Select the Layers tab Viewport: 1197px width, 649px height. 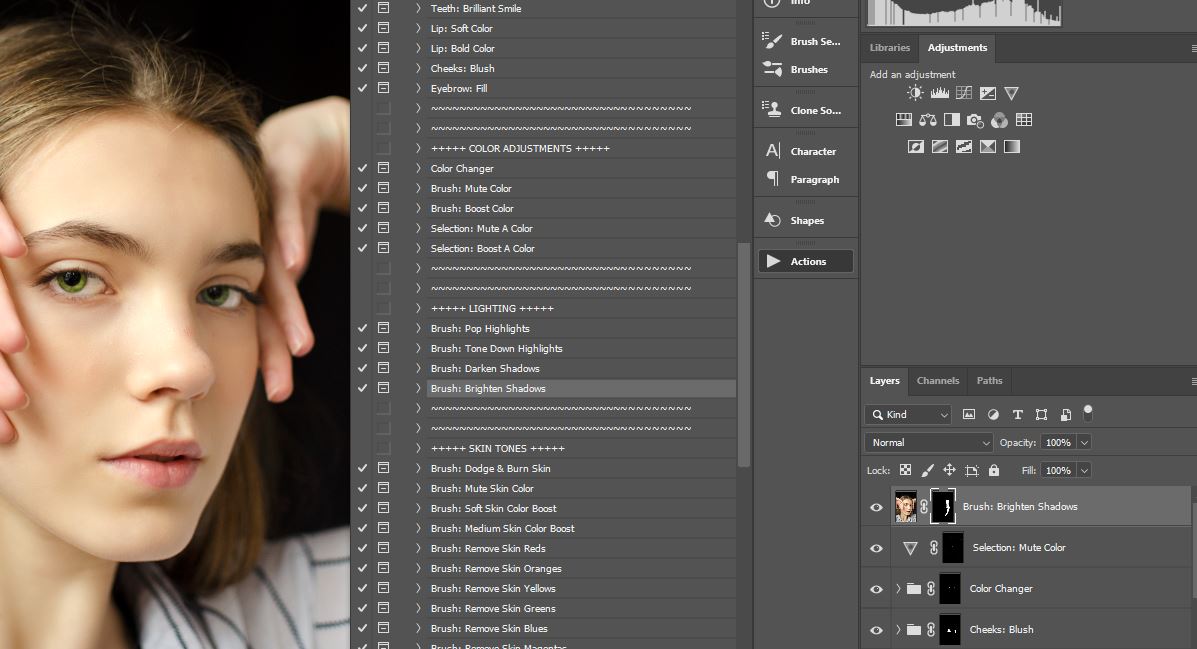point(885,380)
